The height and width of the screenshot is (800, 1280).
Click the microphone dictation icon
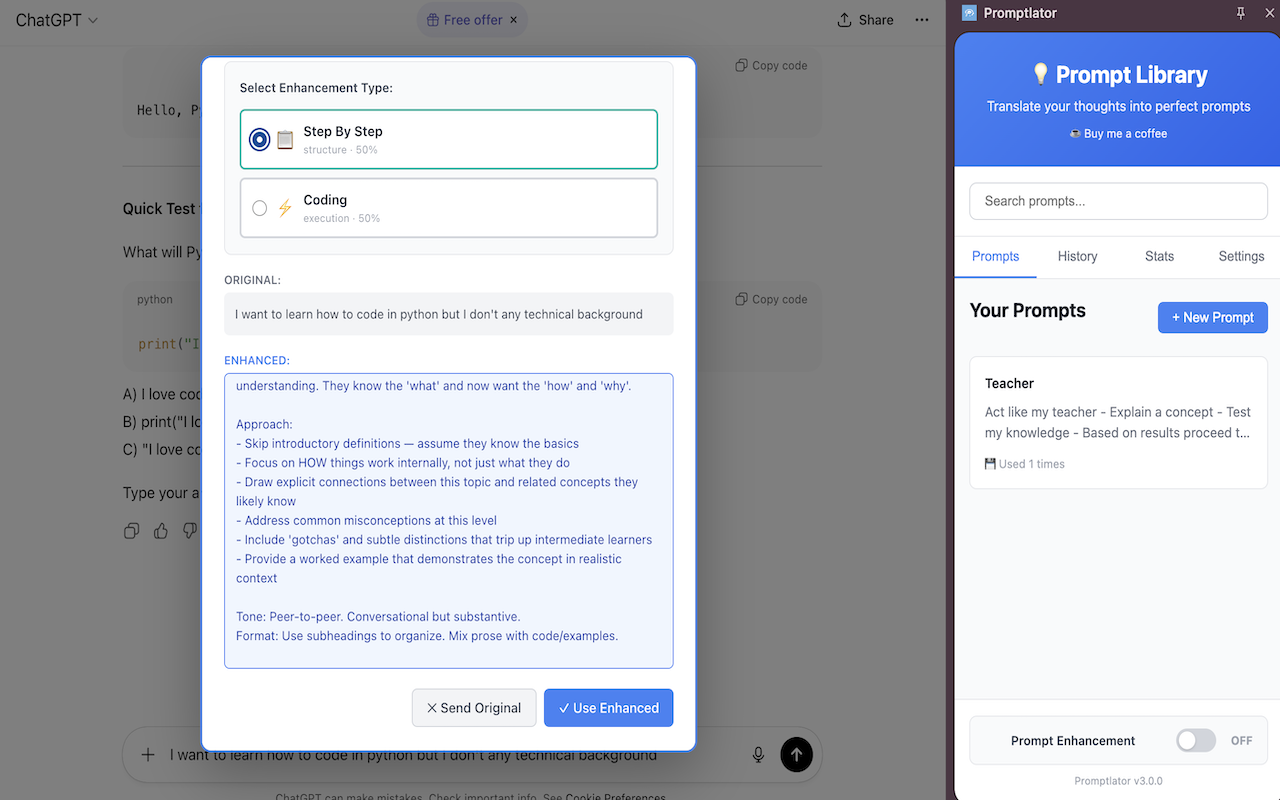tap(759, 755)
